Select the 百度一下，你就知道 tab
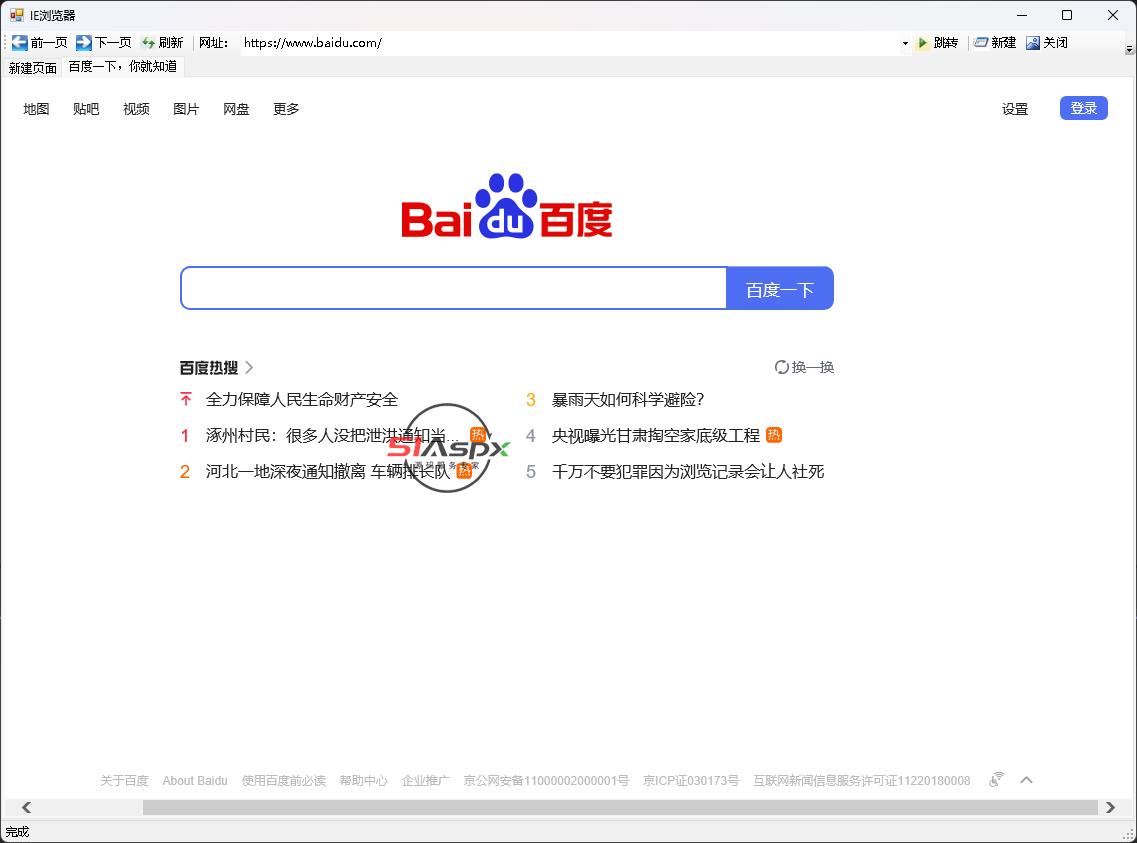The height and width of the screenshot is (843, 1137). (123, 66)
